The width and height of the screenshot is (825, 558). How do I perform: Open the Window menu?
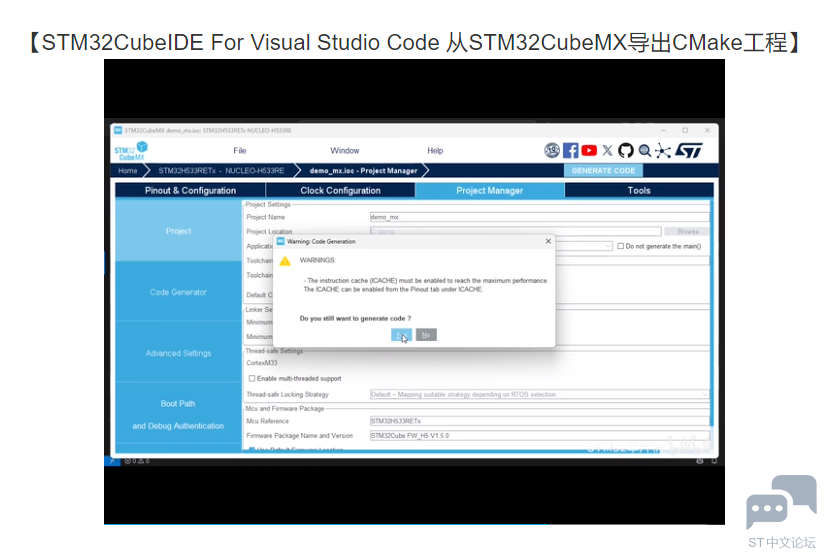pos(345,151)
